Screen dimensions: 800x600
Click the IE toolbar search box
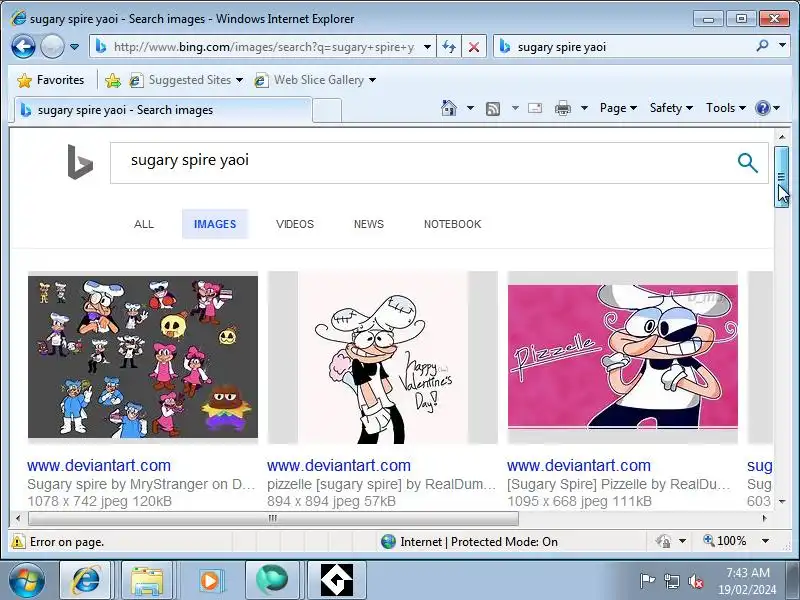tap(633, 47)
